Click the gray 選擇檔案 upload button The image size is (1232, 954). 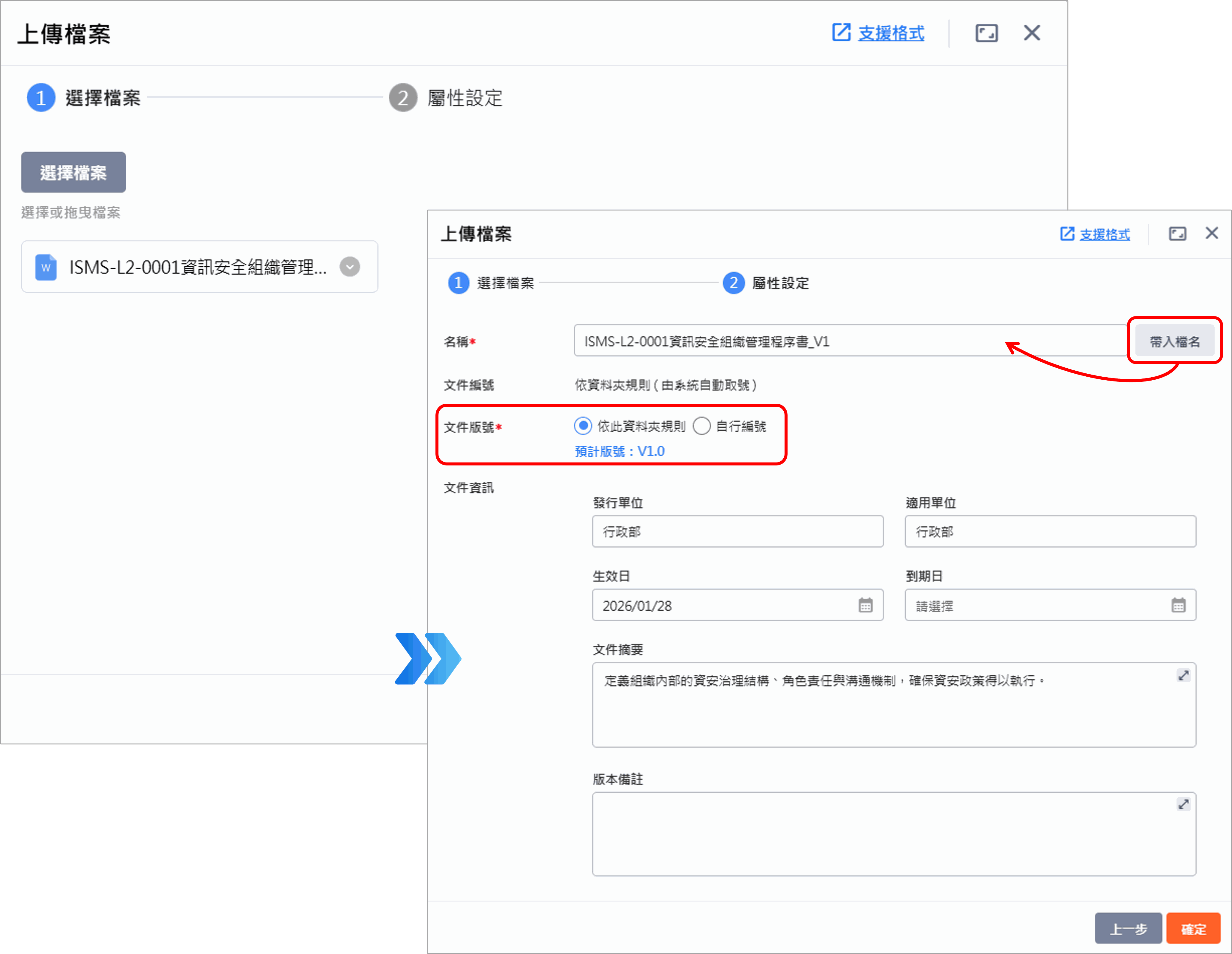coord(73,172)
